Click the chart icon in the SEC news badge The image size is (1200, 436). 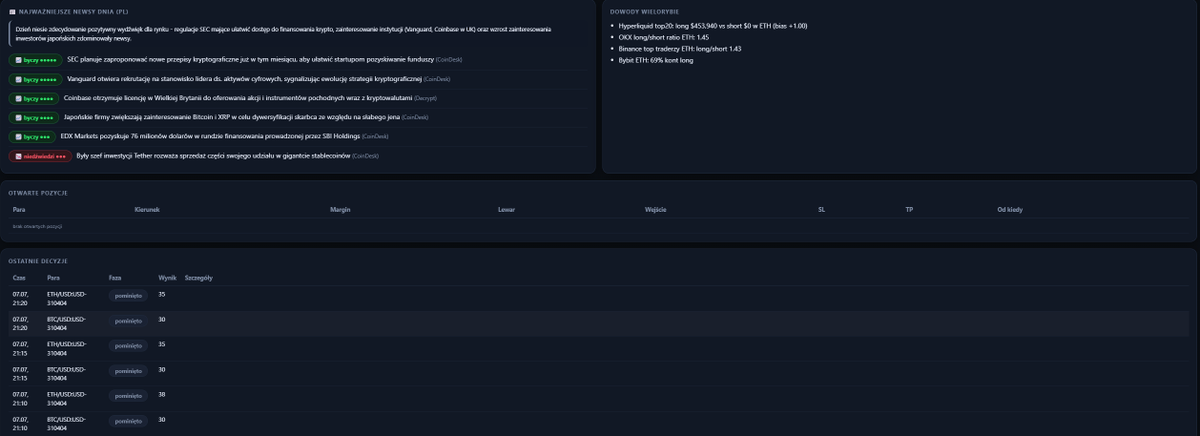coord(18,60)
